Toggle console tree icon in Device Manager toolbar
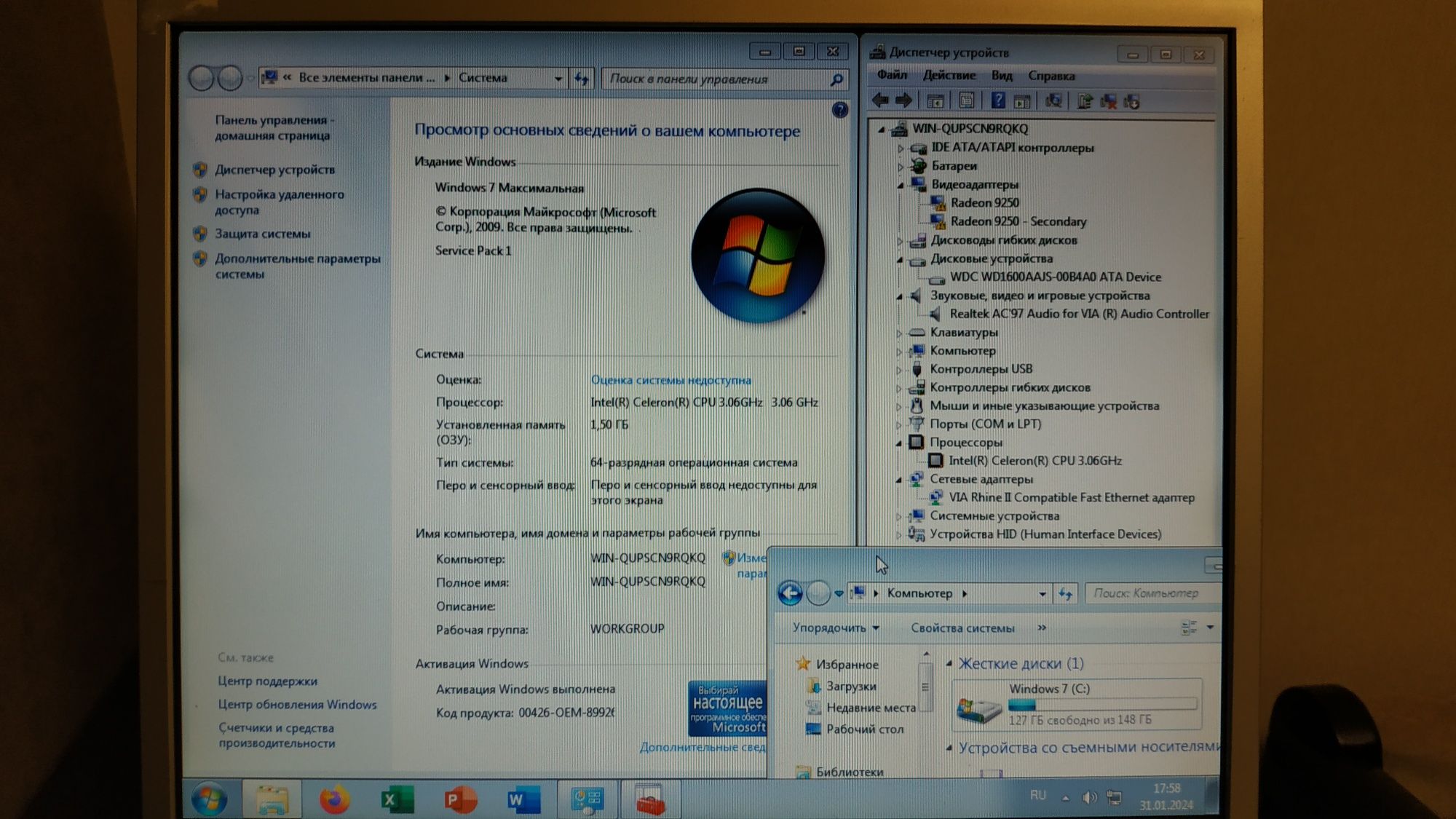 click(935, 100)
